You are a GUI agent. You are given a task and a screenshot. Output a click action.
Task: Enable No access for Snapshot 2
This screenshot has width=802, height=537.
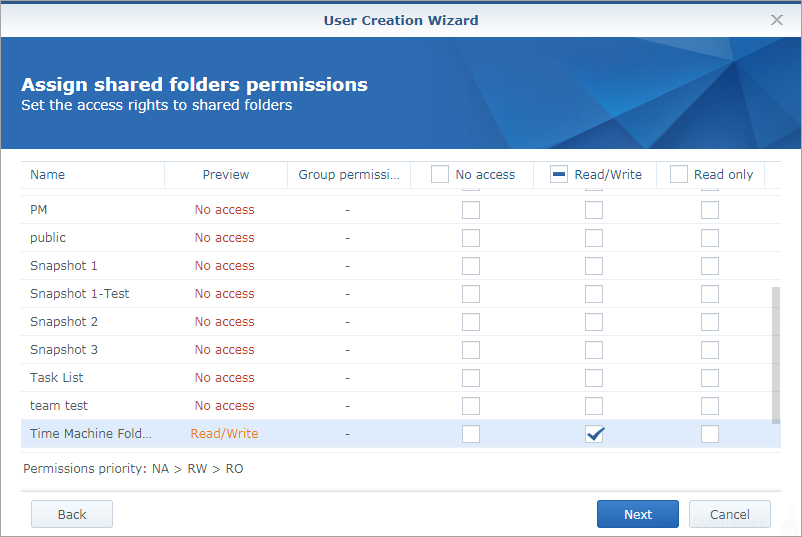pos(471,322)
